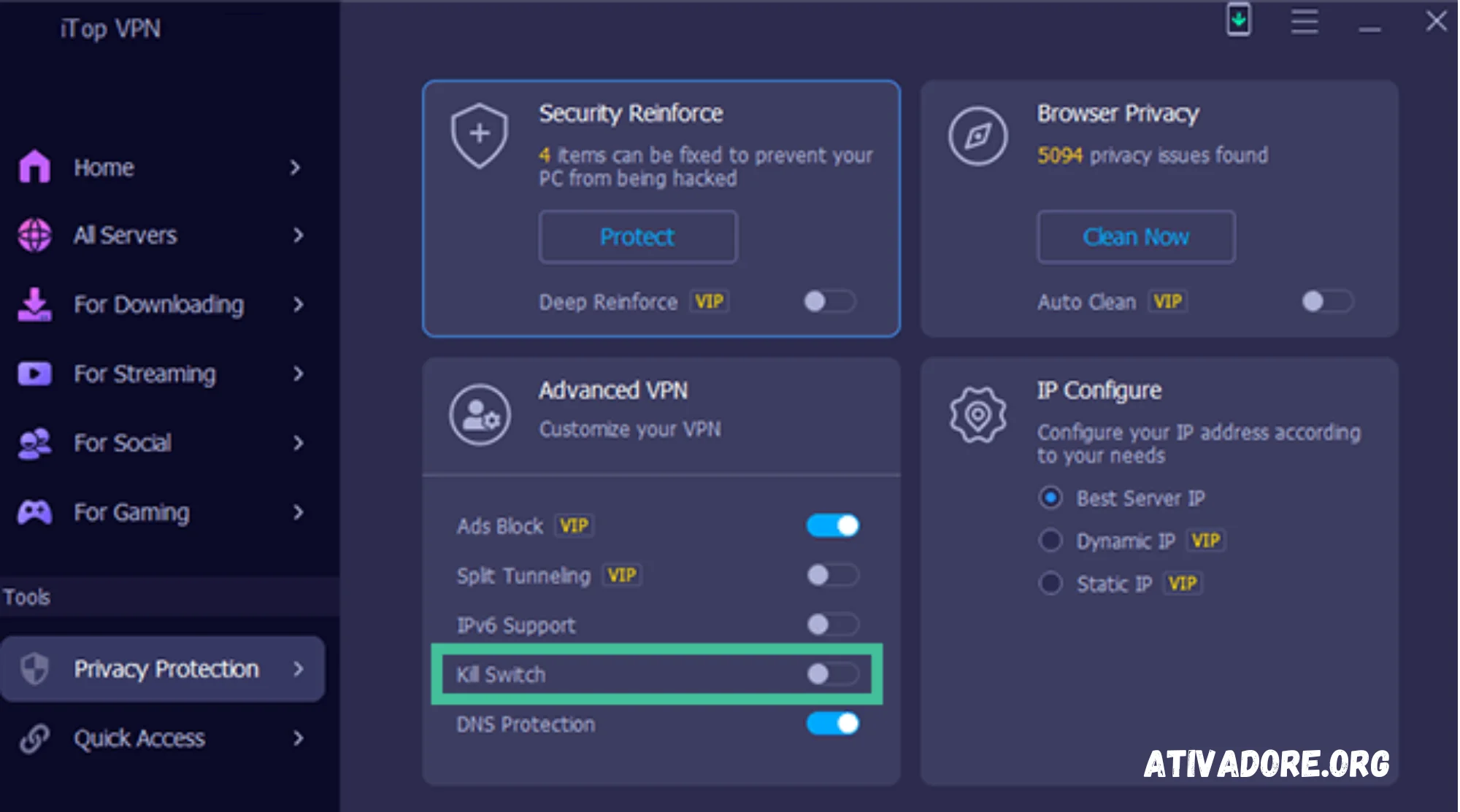Click the Privacy Protection shield icon
This screenshot has width=1460, height=812.
[34, 668]
